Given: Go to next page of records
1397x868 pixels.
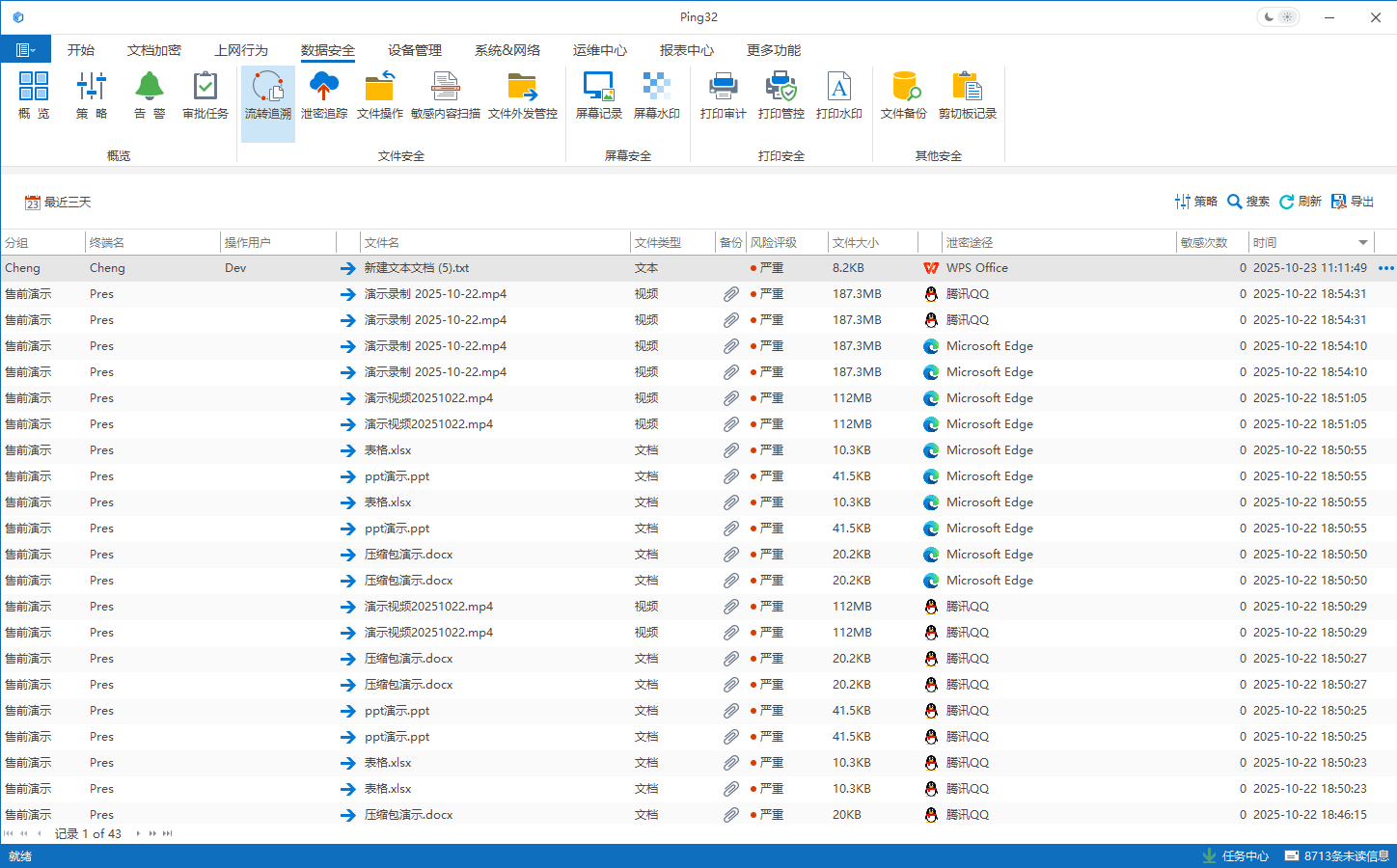Looking at the screenshot, I should coord(152,833).
